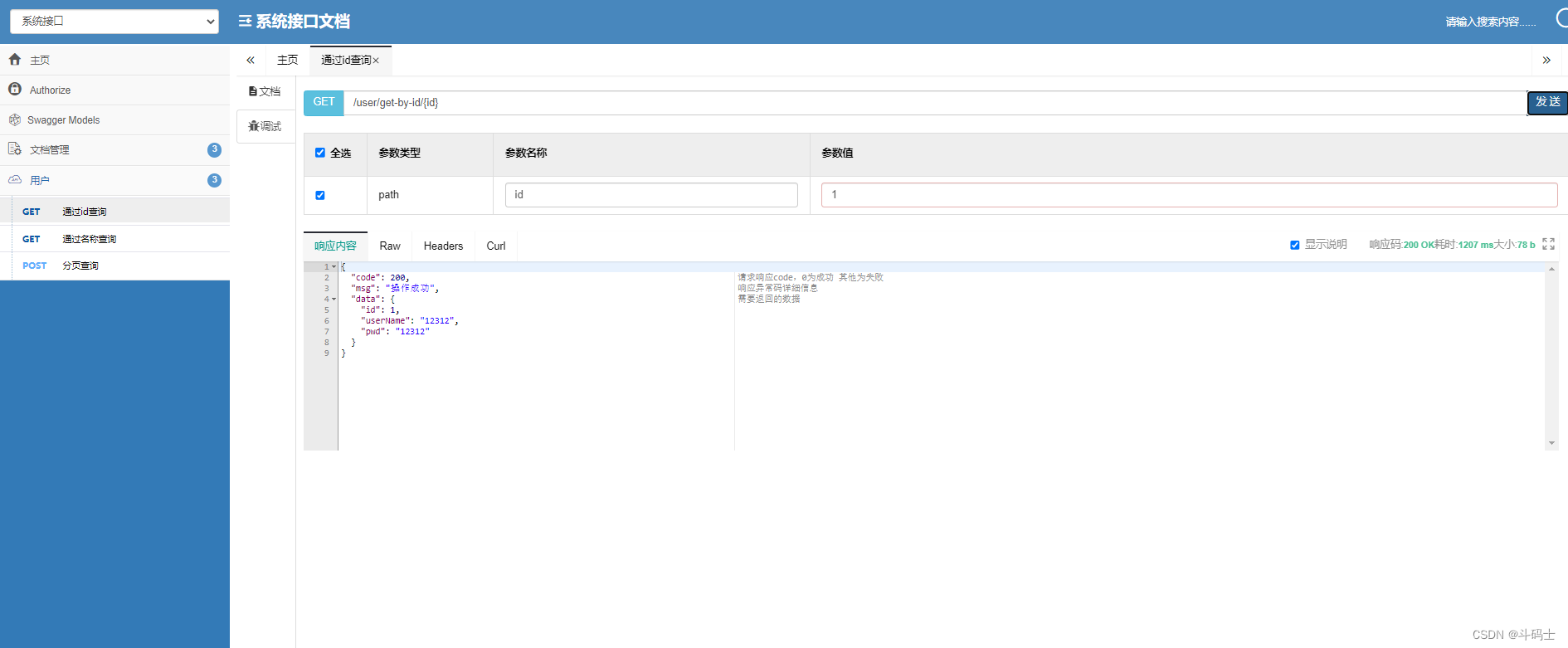Image resolution: width=1568 pixels, height=648 pixels.
Task: Click the GET method label
Action: (324, 102)
